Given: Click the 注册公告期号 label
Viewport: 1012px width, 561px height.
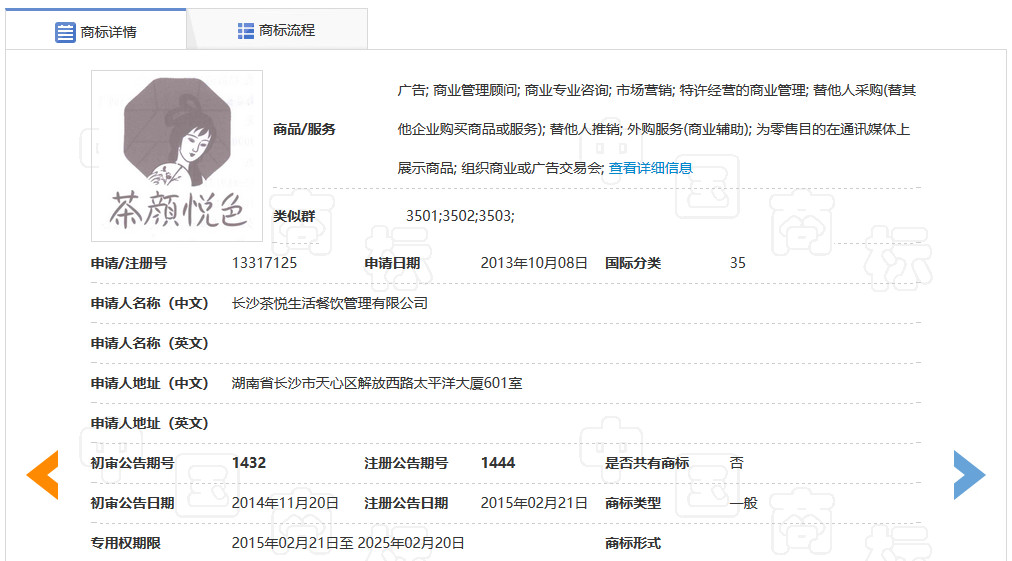Looking at the screenshot, I should click(x=406, y=463).
